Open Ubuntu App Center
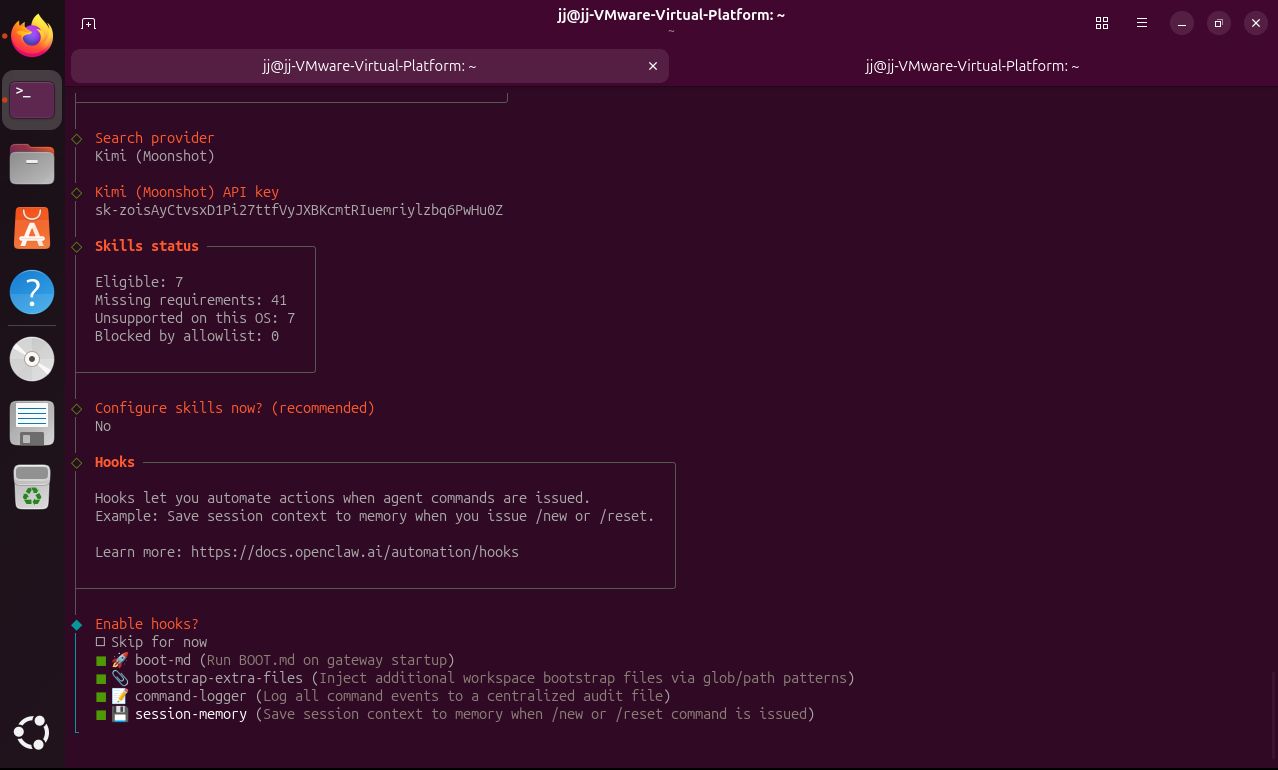 point(32,229)
